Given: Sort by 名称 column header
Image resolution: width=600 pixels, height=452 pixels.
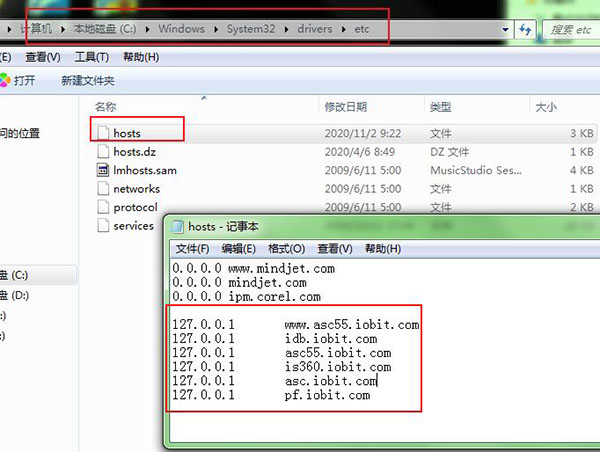Looking at the screenshot, I should 106,107.
